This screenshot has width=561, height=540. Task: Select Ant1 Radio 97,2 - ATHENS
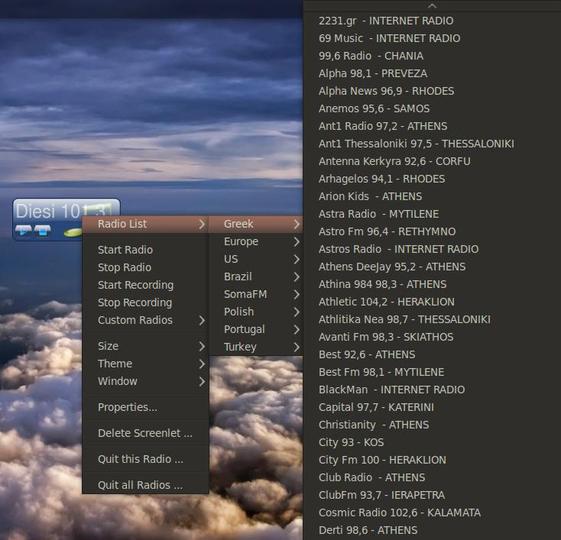click(x=432, y=126)
